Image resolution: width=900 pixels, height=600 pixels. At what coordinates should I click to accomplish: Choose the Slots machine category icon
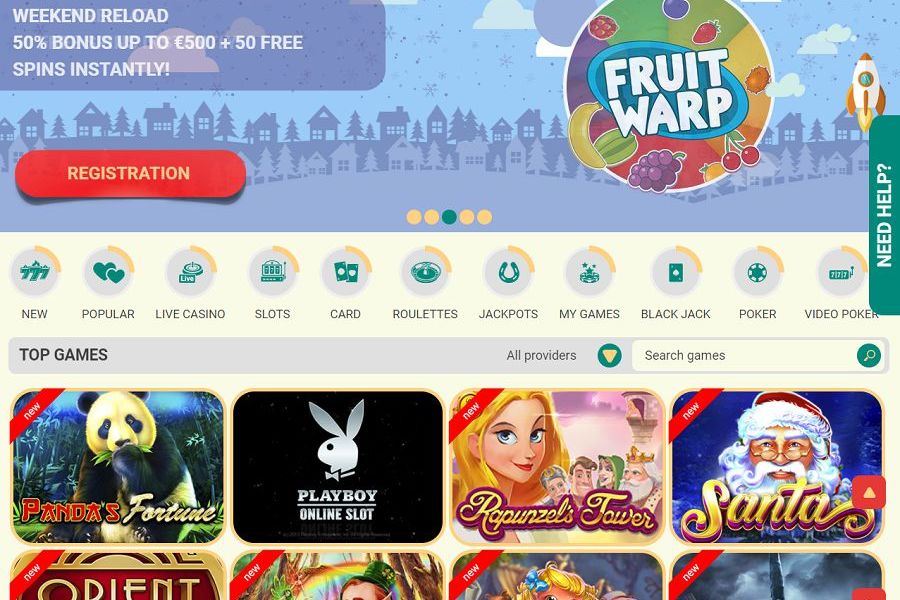point(273,272)
